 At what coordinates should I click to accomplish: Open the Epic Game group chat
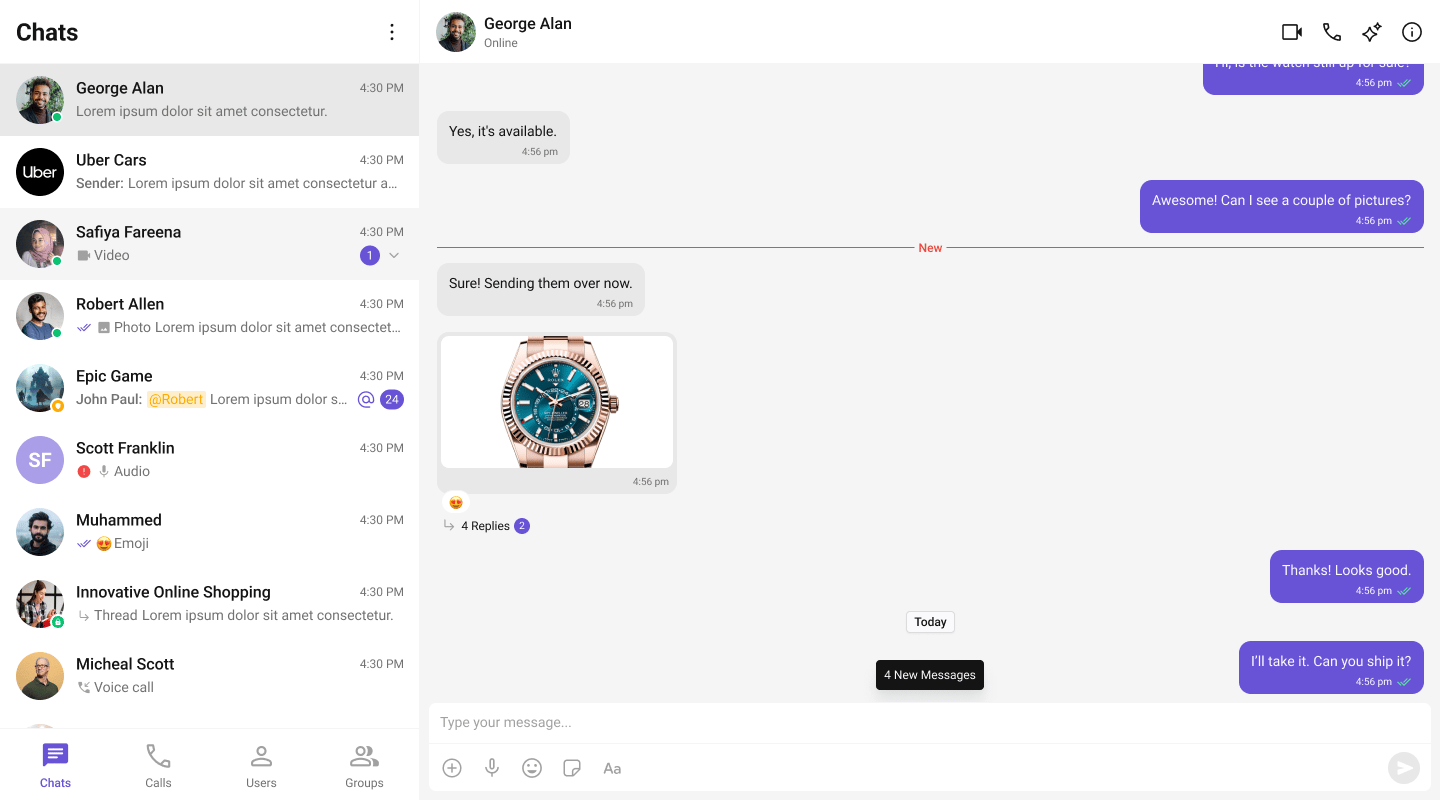coord(210,388)
